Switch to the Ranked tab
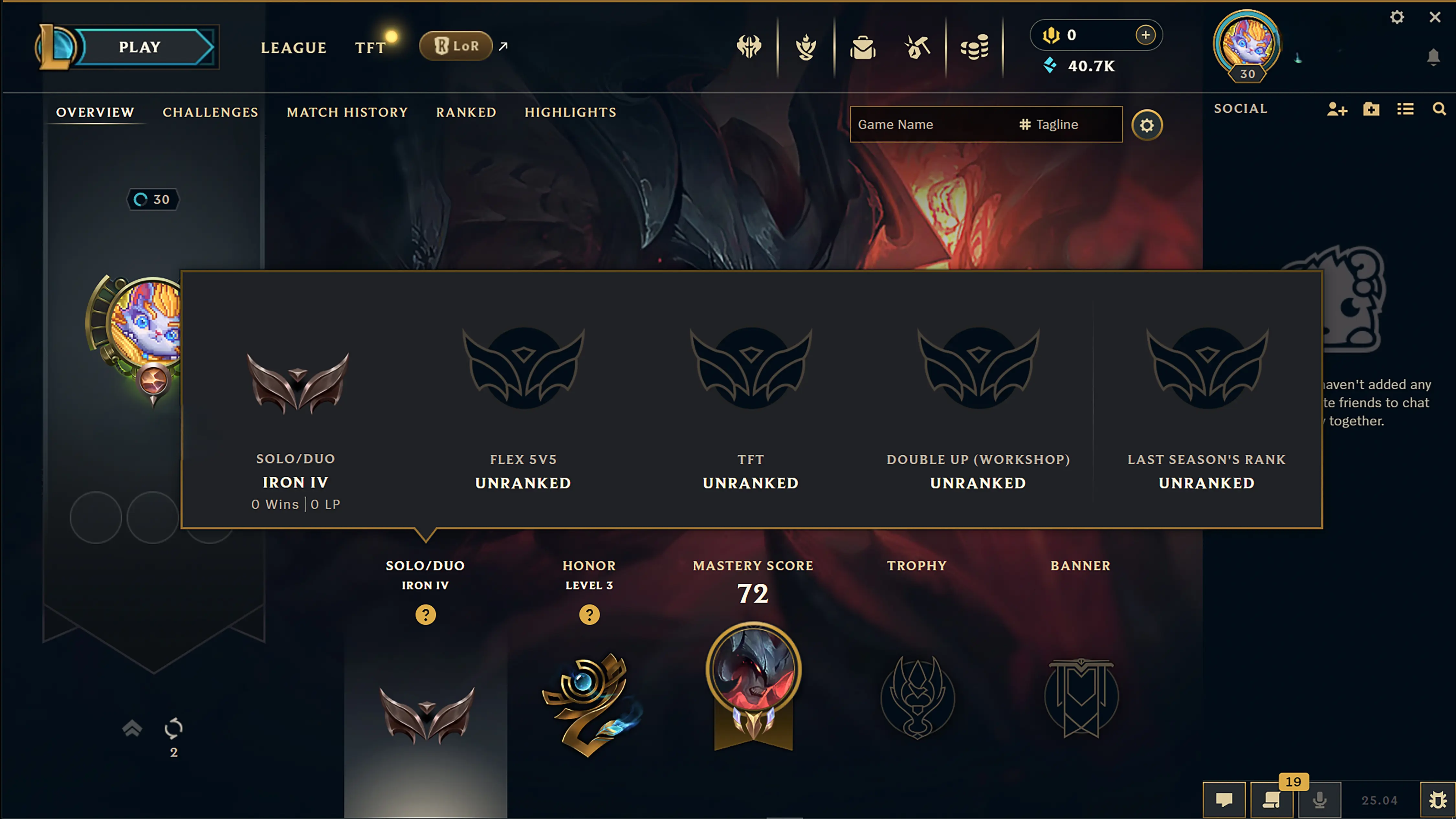 [x=466, y=112]
